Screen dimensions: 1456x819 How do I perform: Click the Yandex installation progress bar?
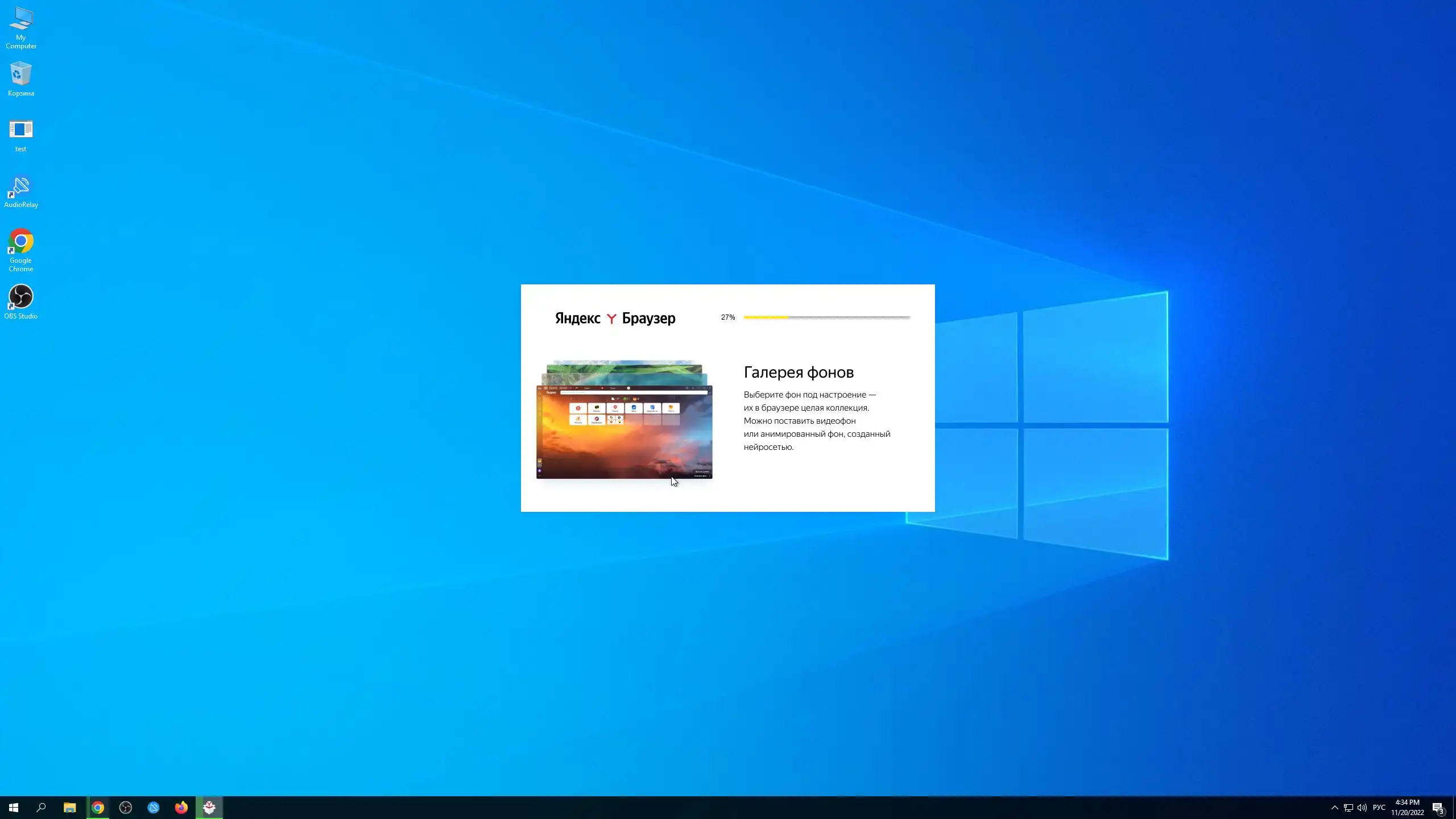pos(827,317)
